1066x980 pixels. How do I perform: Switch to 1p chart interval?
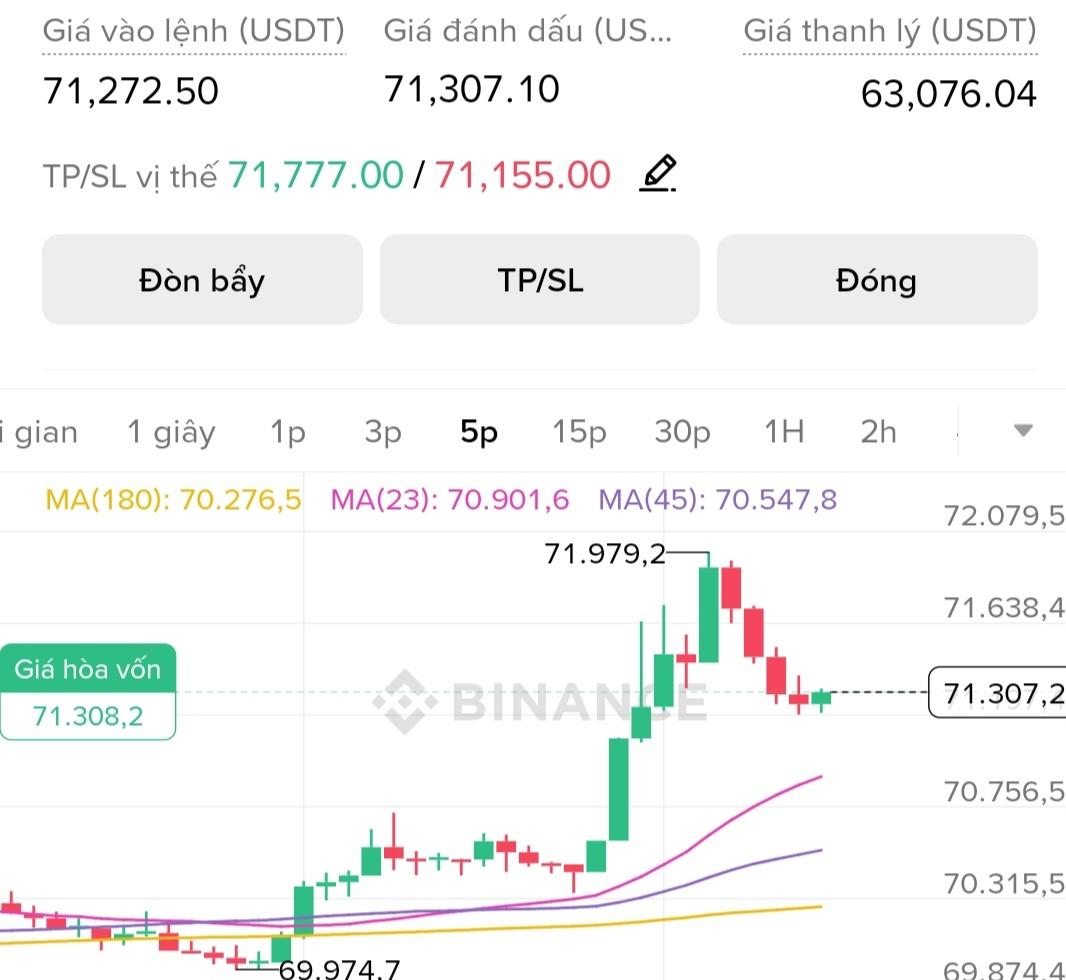click(288, 432)
